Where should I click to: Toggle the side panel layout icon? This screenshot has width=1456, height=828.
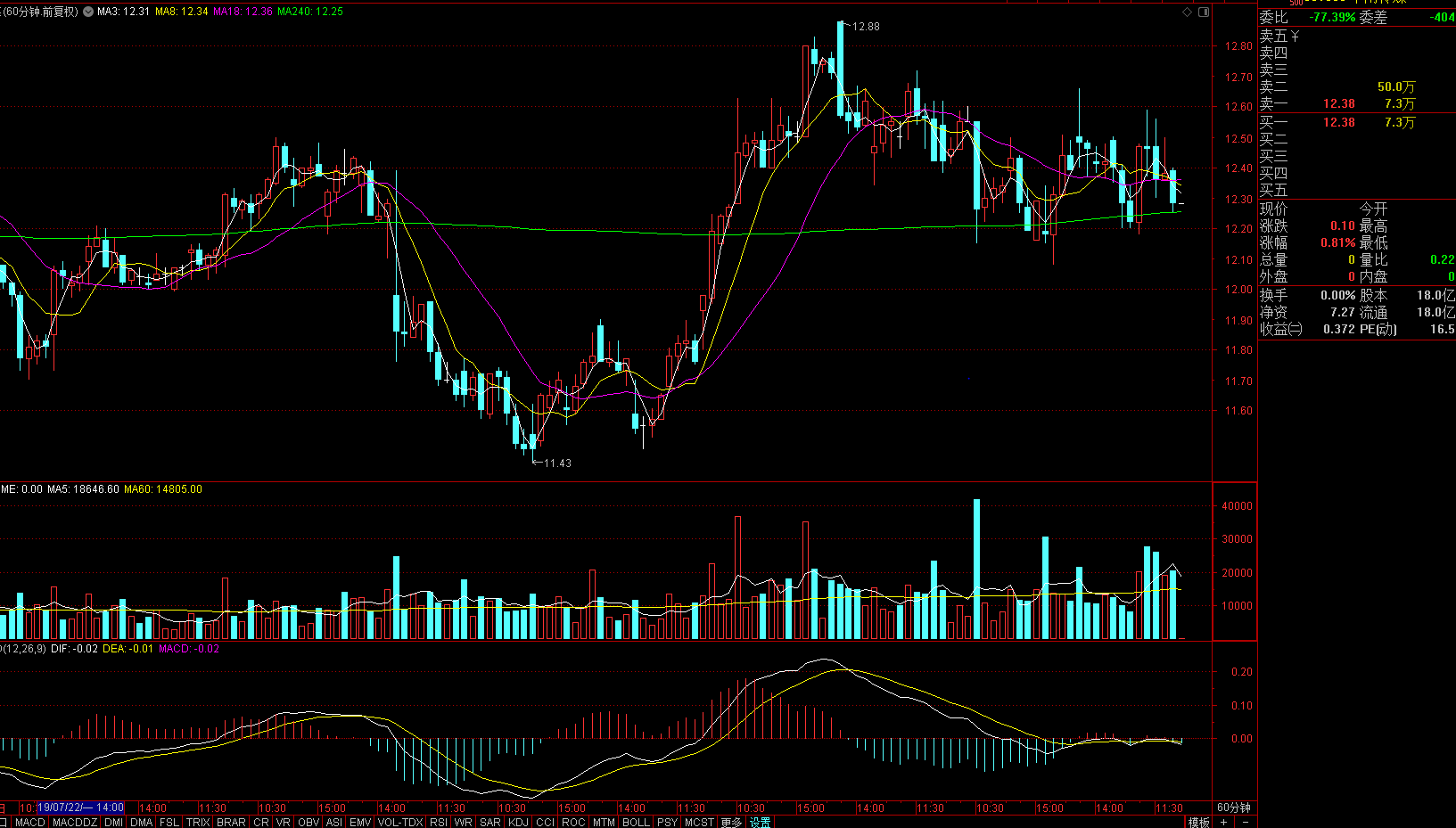point(1204,12)
